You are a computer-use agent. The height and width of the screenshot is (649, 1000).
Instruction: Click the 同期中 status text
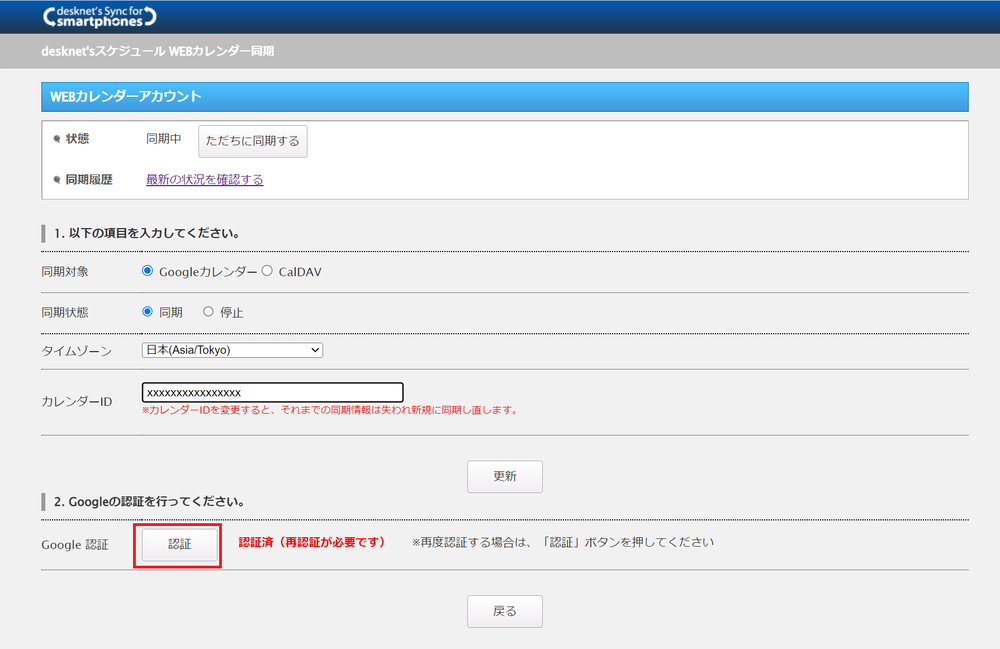[x=164, y=139]
